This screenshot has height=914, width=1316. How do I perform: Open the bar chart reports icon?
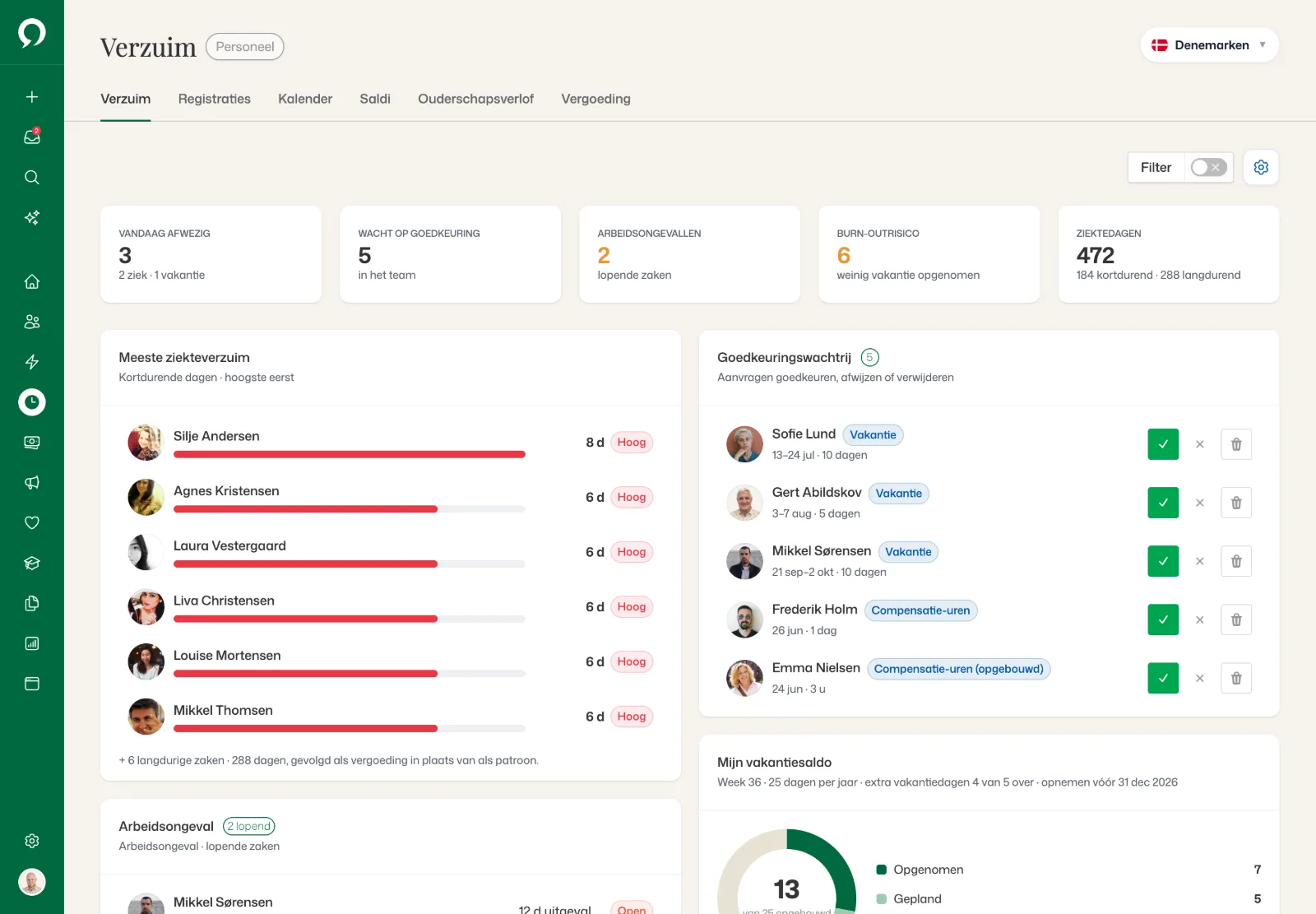tap(32, 643)
